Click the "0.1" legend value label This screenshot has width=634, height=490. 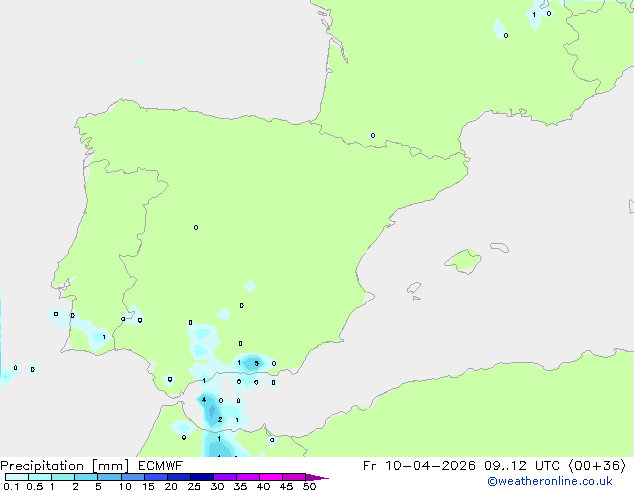[x=11, y=486]
